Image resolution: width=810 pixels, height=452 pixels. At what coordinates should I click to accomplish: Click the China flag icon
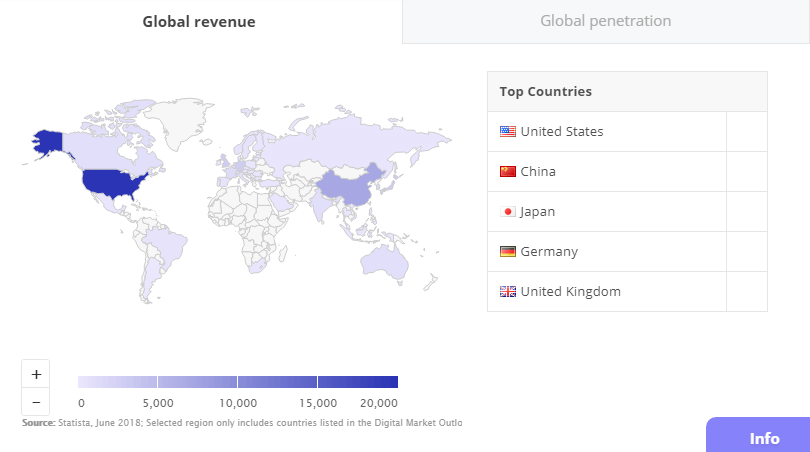(x=507, y=172)
